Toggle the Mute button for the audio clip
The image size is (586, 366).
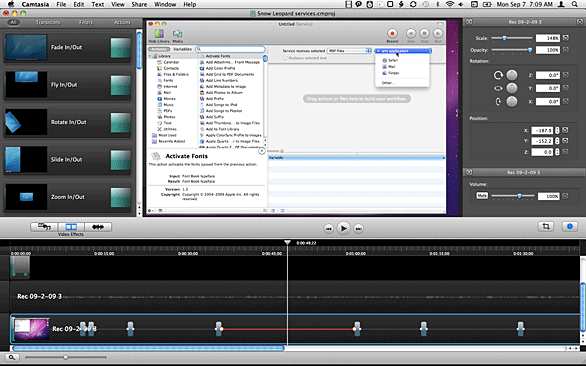click(482, 196)
